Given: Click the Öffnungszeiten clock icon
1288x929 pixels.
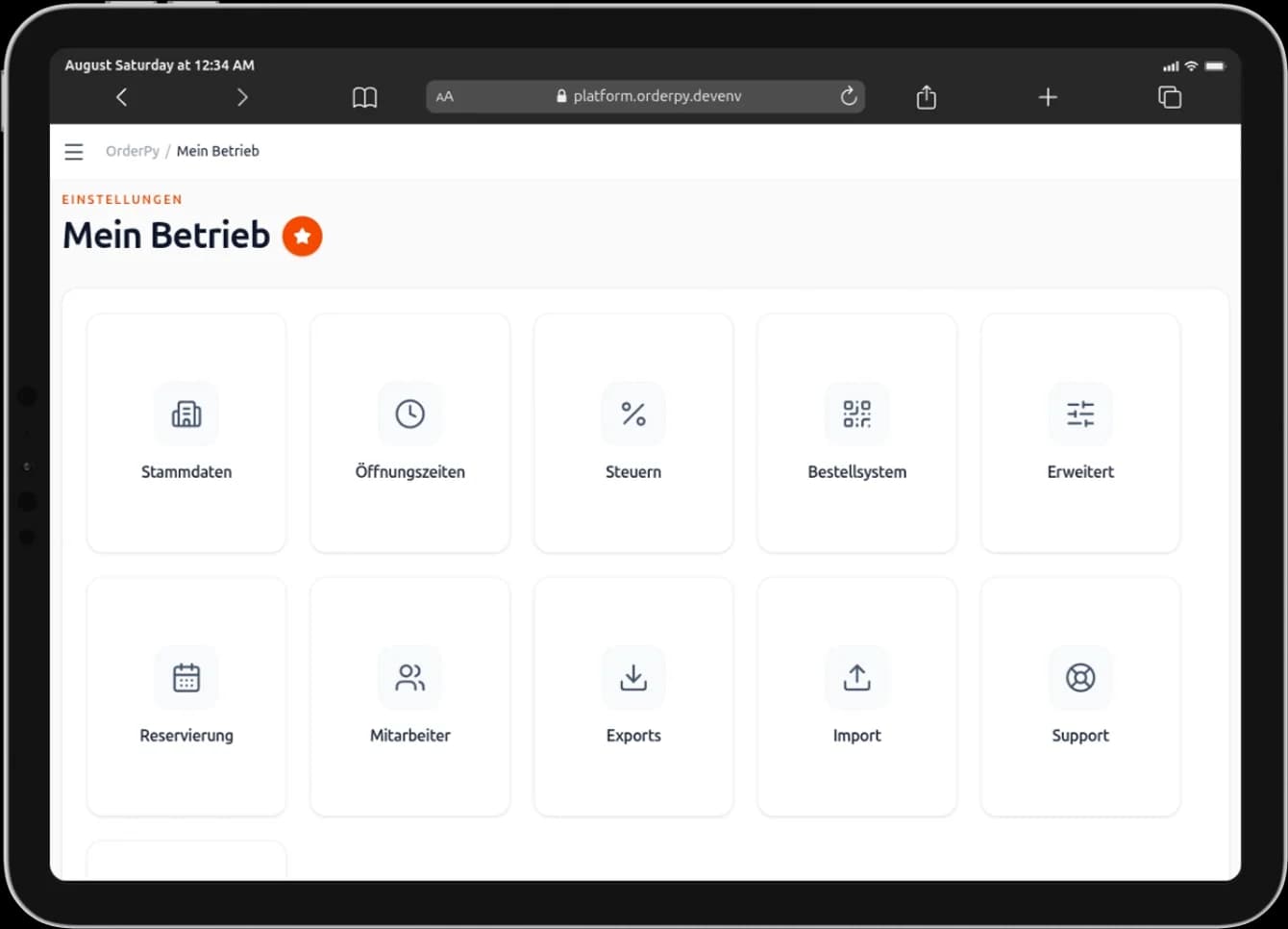Looking at the screenshot, I should (410, 414).
